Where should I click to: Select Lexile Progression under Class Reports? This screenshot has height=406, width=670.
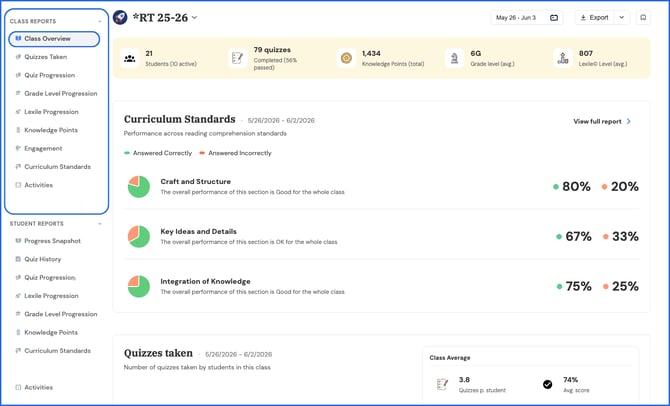pos(51,112)
